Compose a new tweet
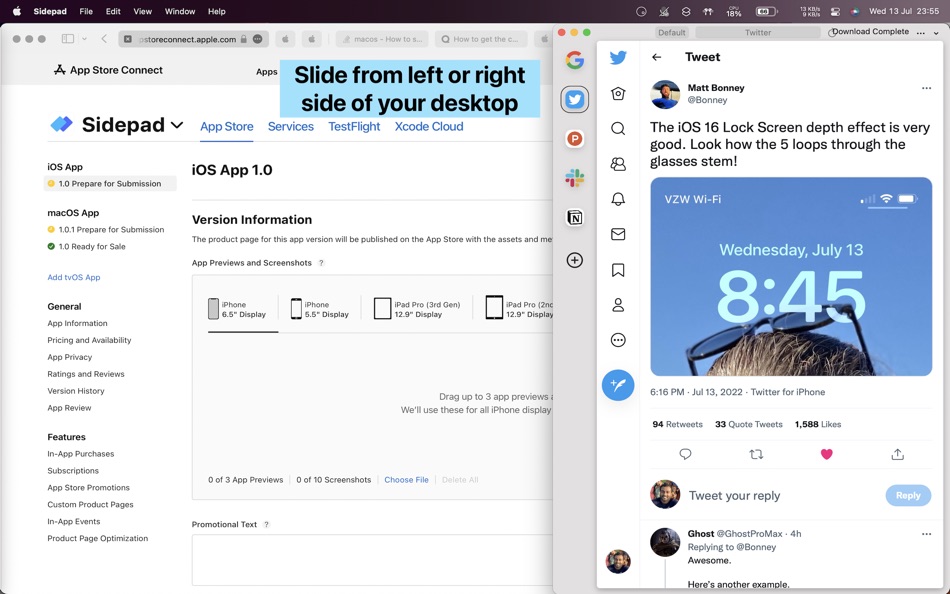The width and height of the screenshot is (950, 594). point(618,385)
